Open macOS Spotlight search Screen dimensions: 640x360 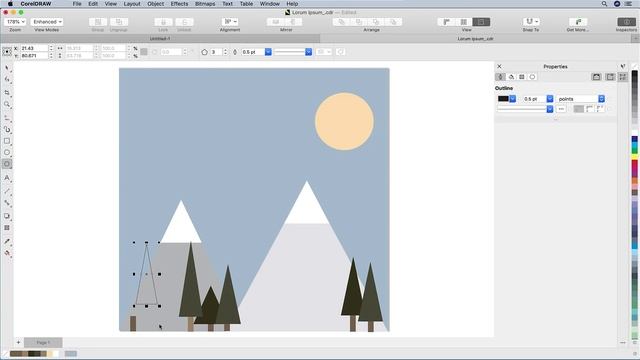pyautogui.click(x=604, y=4)
